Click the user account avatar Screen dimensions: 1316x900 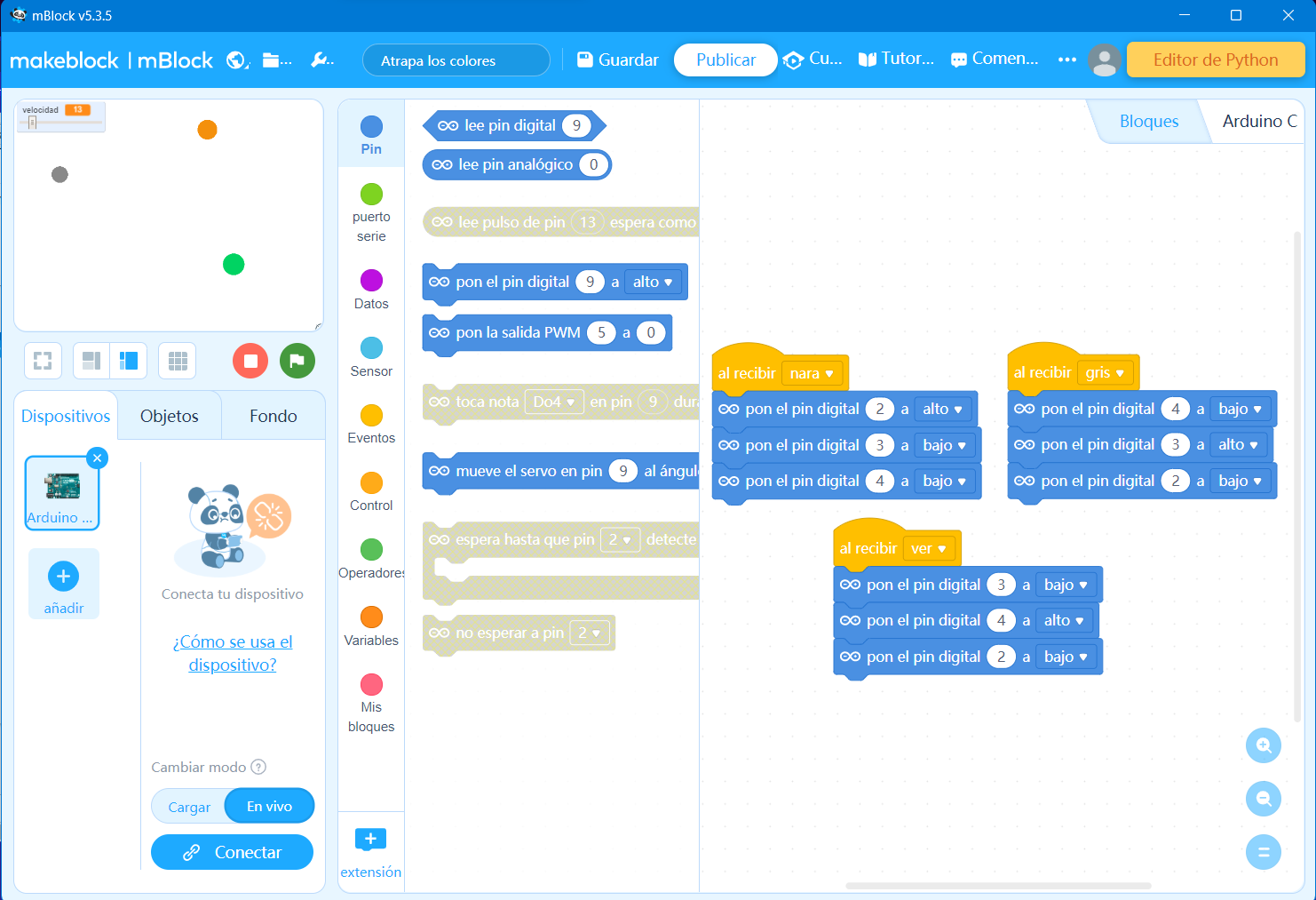pos(1105,60)
